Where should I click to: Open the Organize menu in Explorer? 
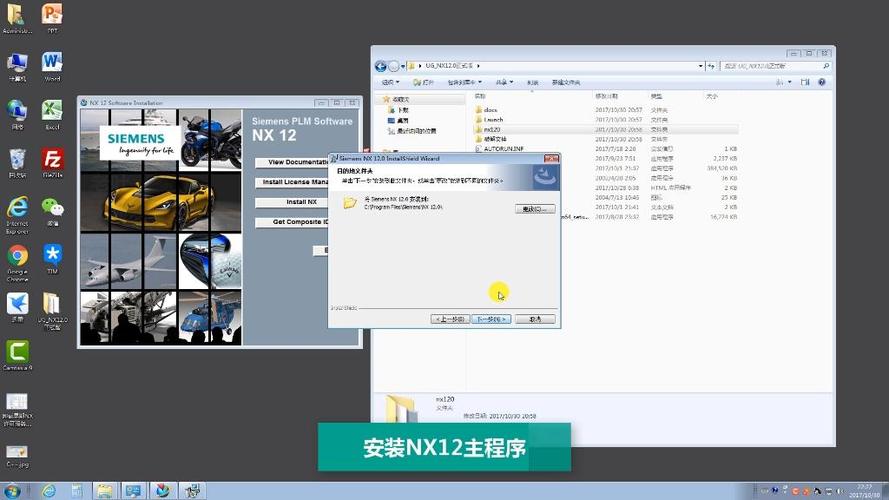pyautogui.click(x=390, y=83)
